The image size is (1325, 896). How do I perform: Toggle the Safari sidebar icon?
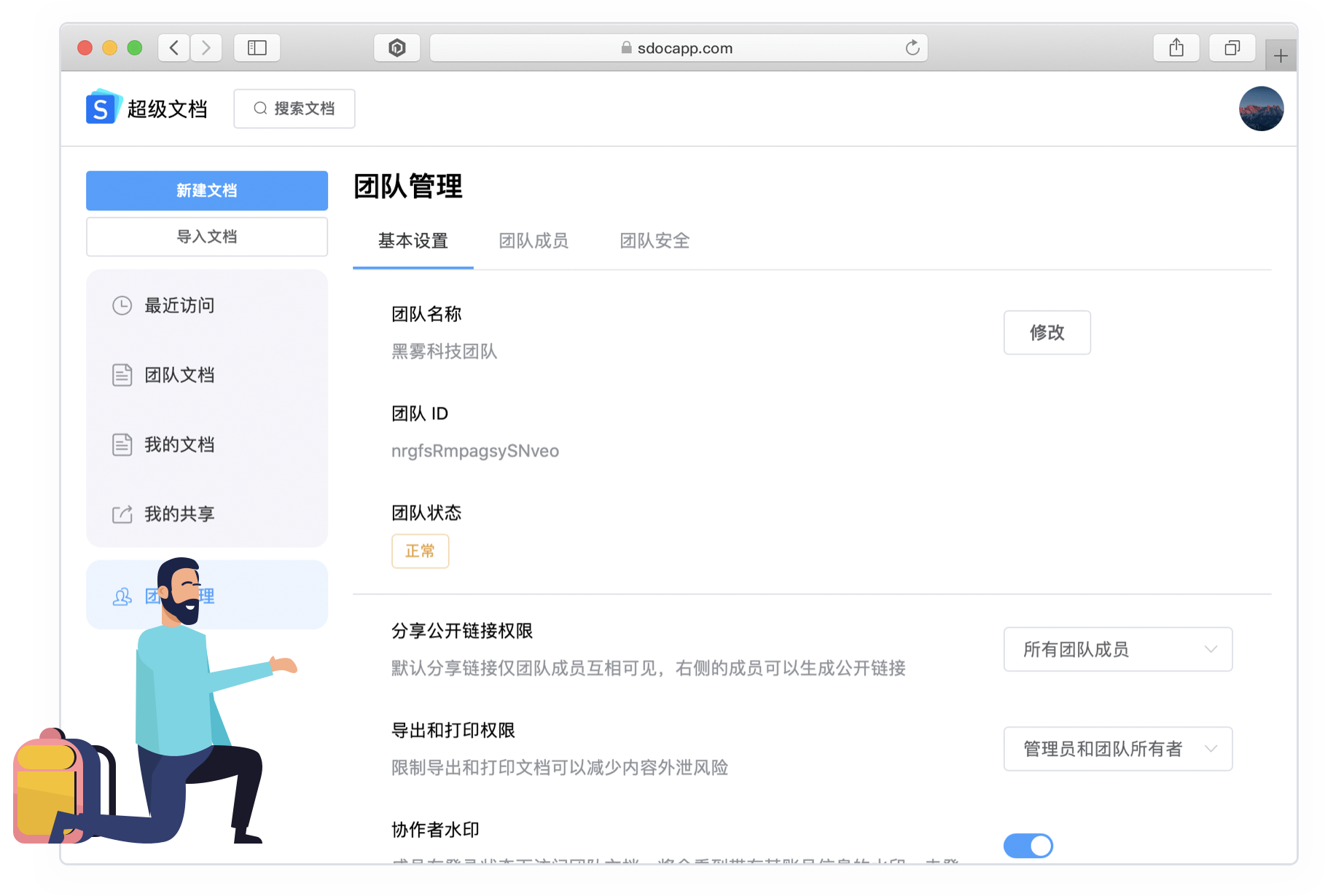[257, 47]
